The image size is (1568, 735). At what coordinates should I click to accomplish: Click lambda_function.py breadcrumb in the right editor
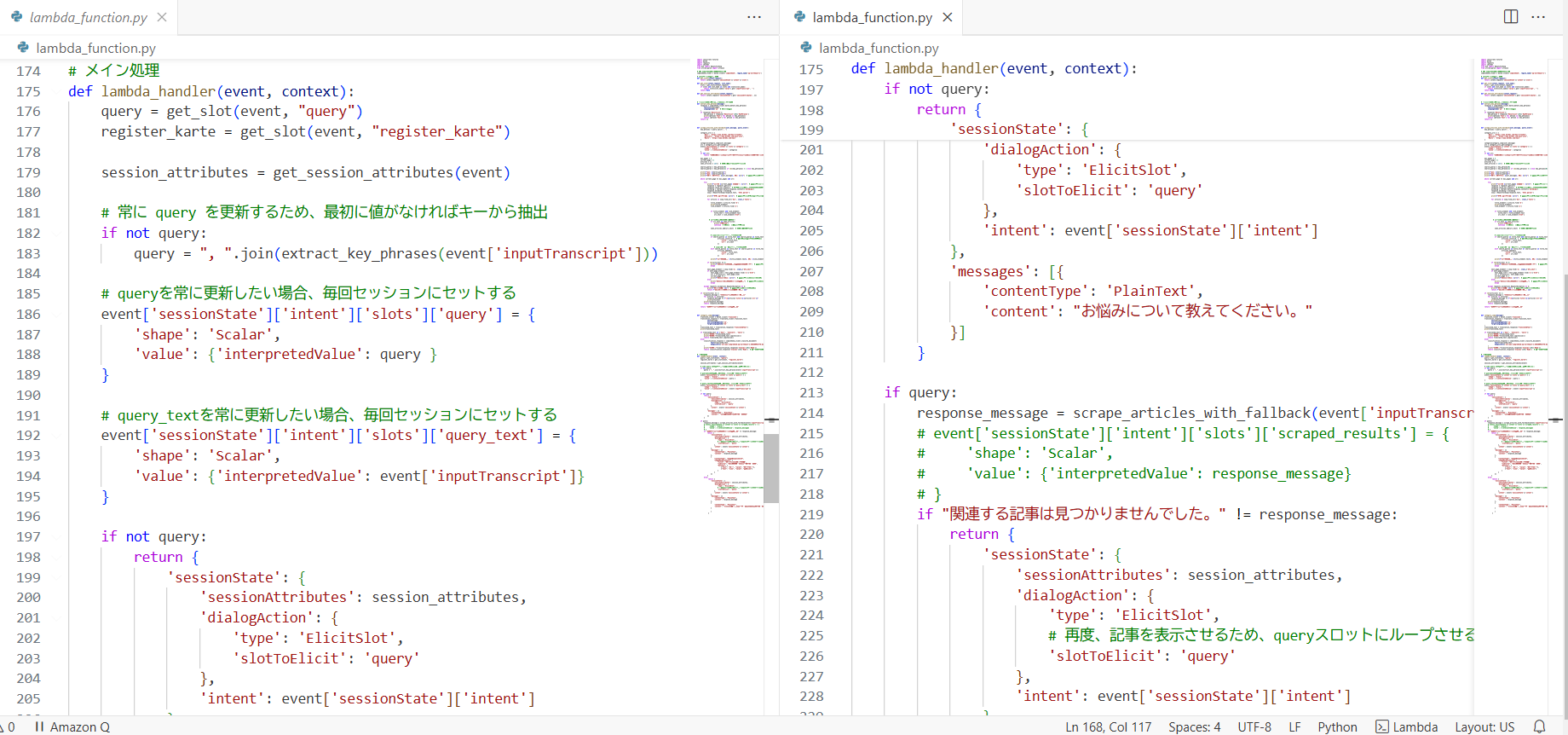coord(879,49)
